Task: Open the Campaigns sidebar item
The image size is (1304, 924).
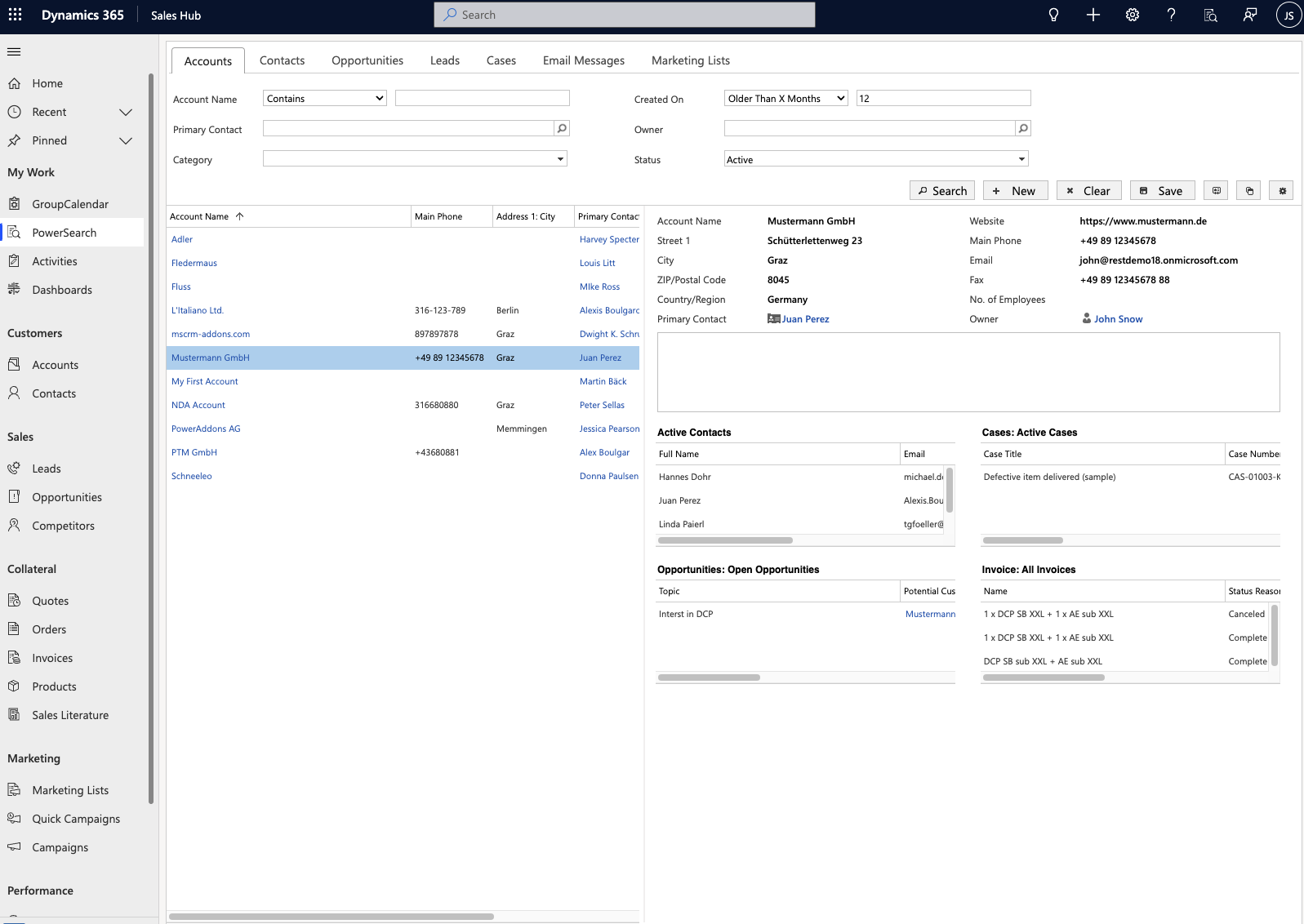Action: 60,847
